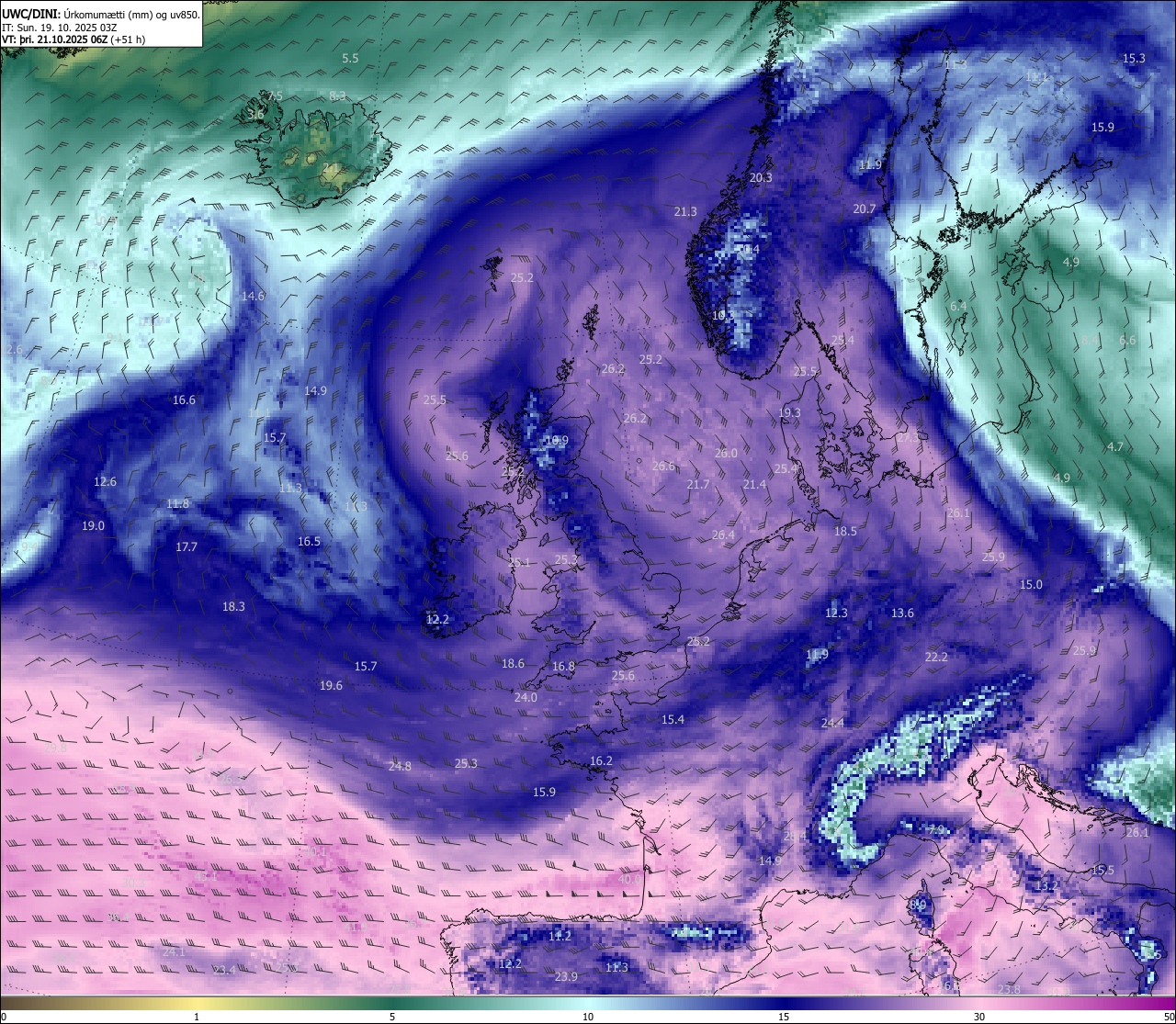Click the map value '17.7'

(187, 547)
